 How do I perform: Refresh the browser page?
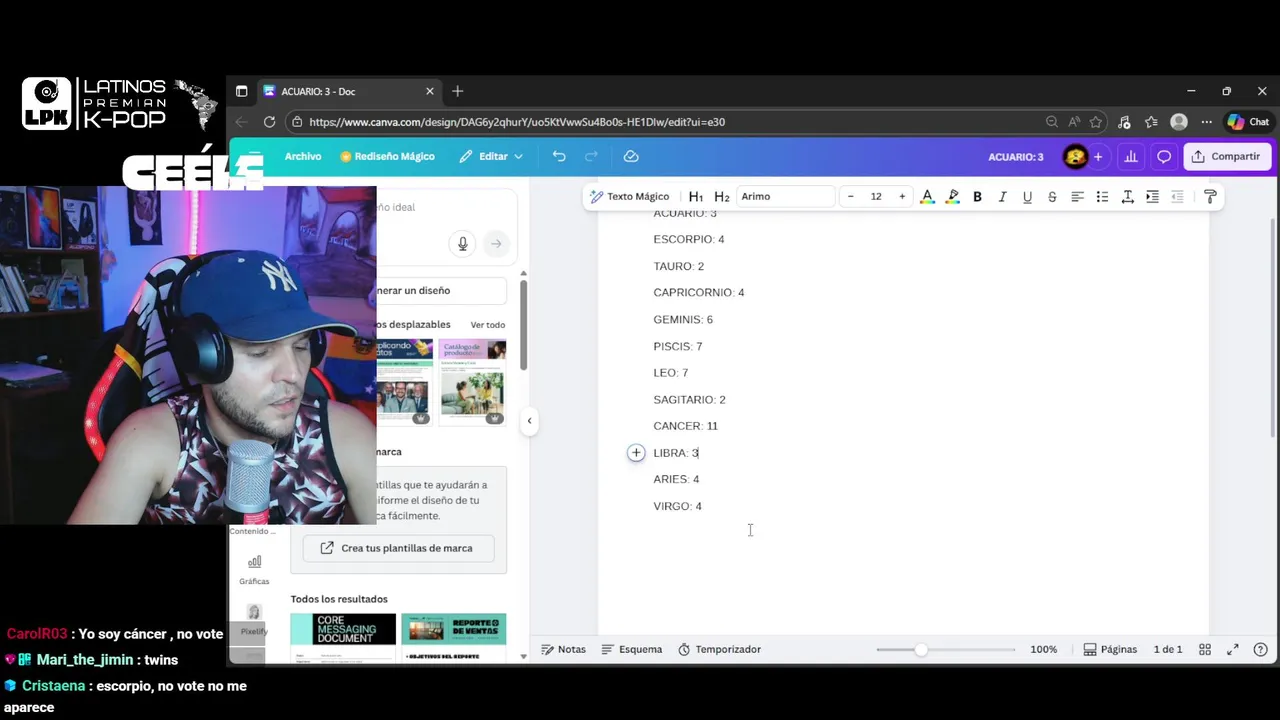(269, 122)
